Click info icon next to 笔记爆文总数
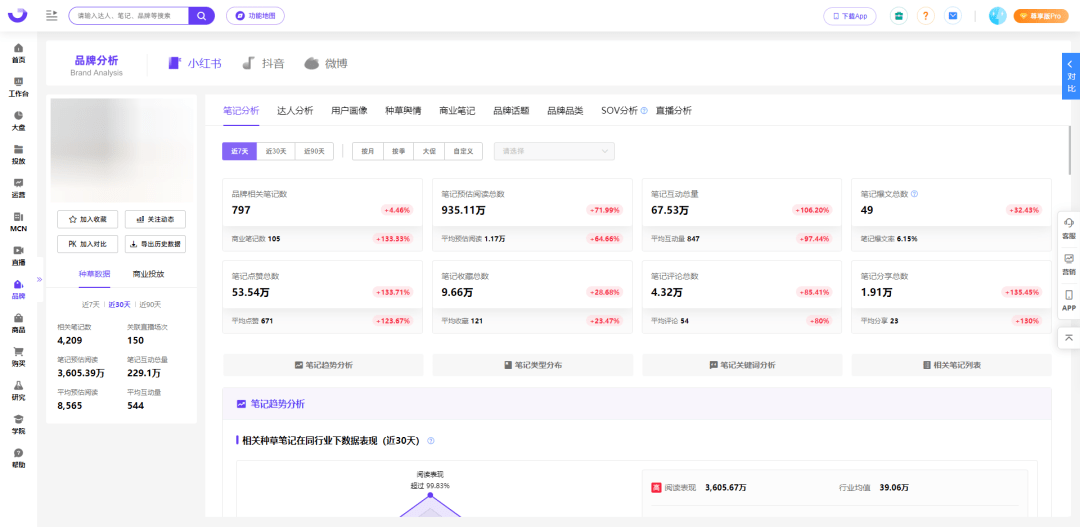 [914, 194]
